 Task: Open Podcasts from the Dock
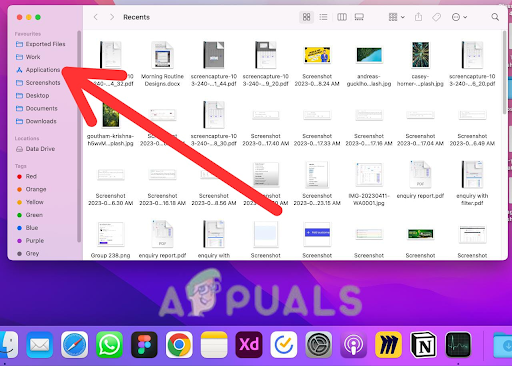(353, 345)
